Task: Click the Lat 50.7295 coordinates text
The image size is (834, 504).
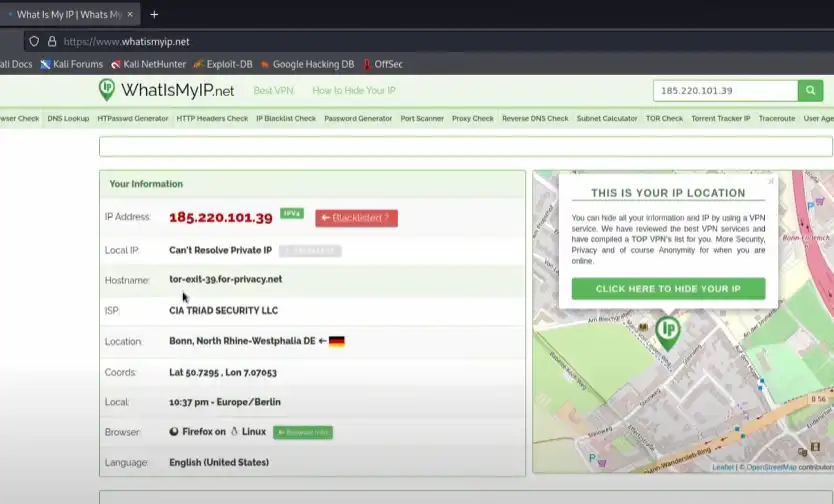Action: point(223,372)
